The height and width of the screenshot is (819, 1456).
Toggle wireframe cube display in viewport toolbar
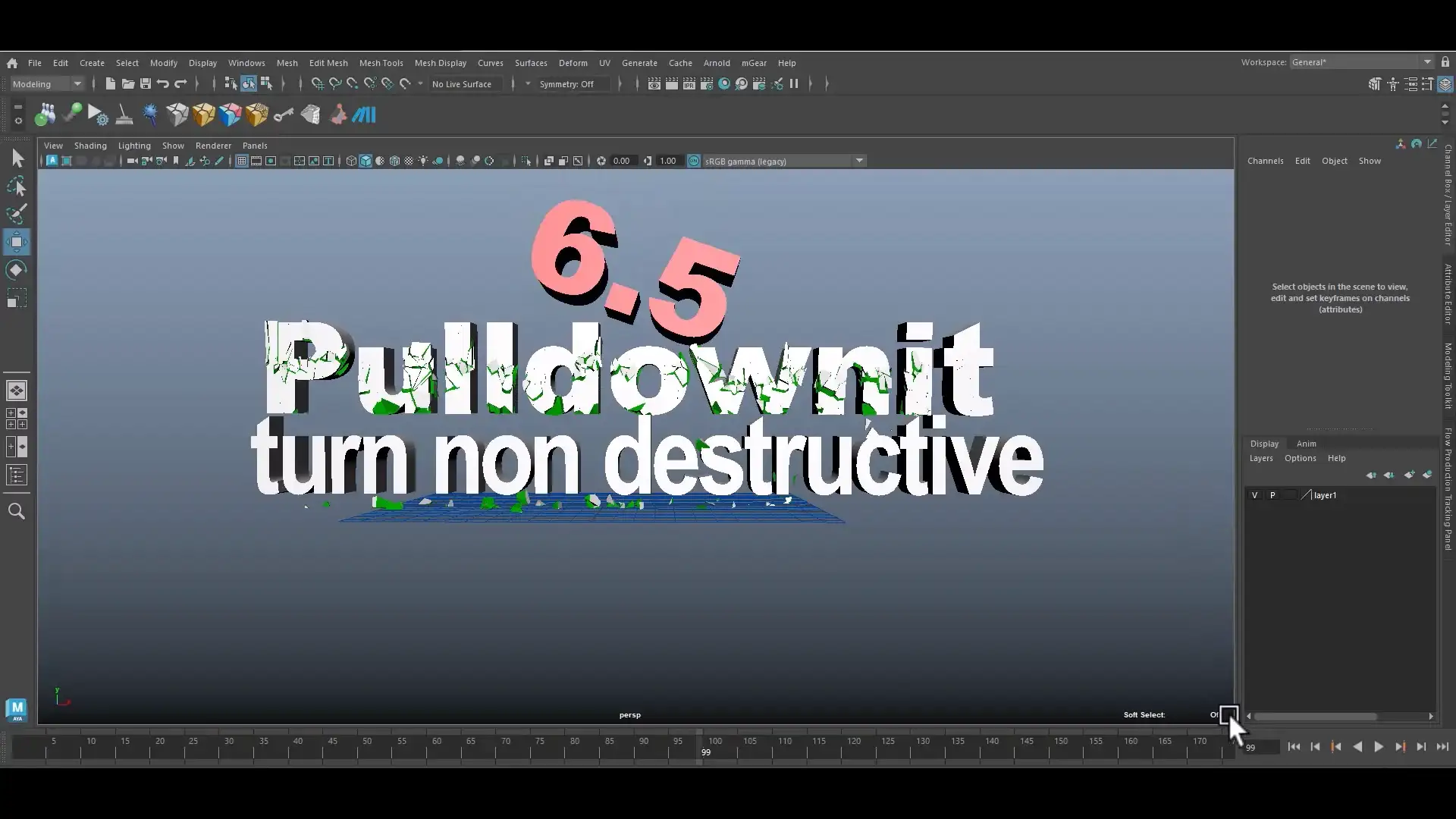pyautogui.click(x=351, y=161)
